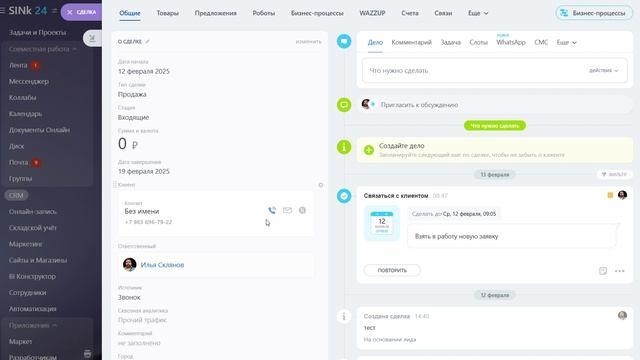Screen dimensions: 640x360
Task: Open the Роботы tab
Action: click(264, 13)
